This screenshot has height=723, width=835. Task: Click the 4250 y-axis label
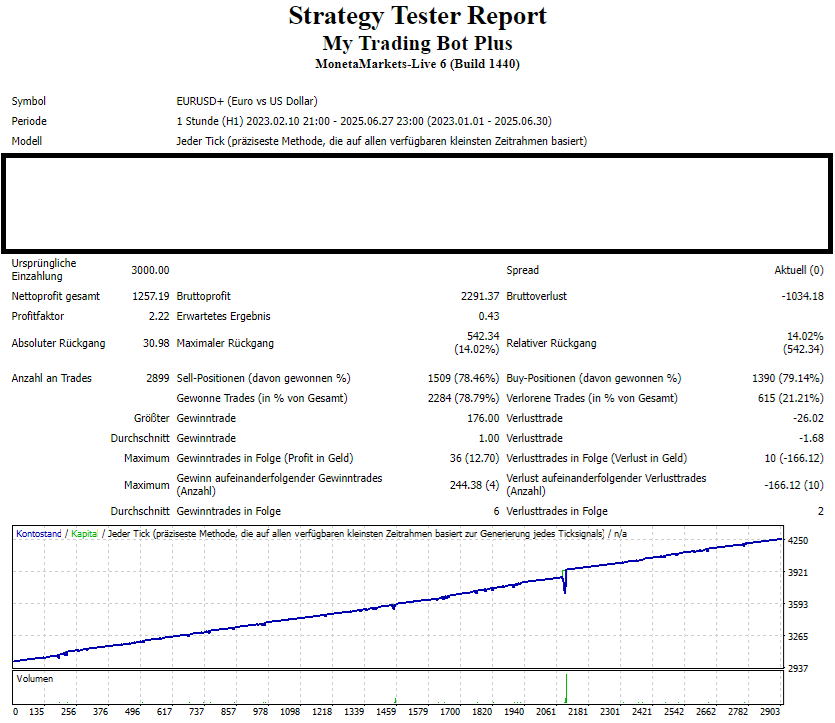pyautogui.click(x=798, y=541)
